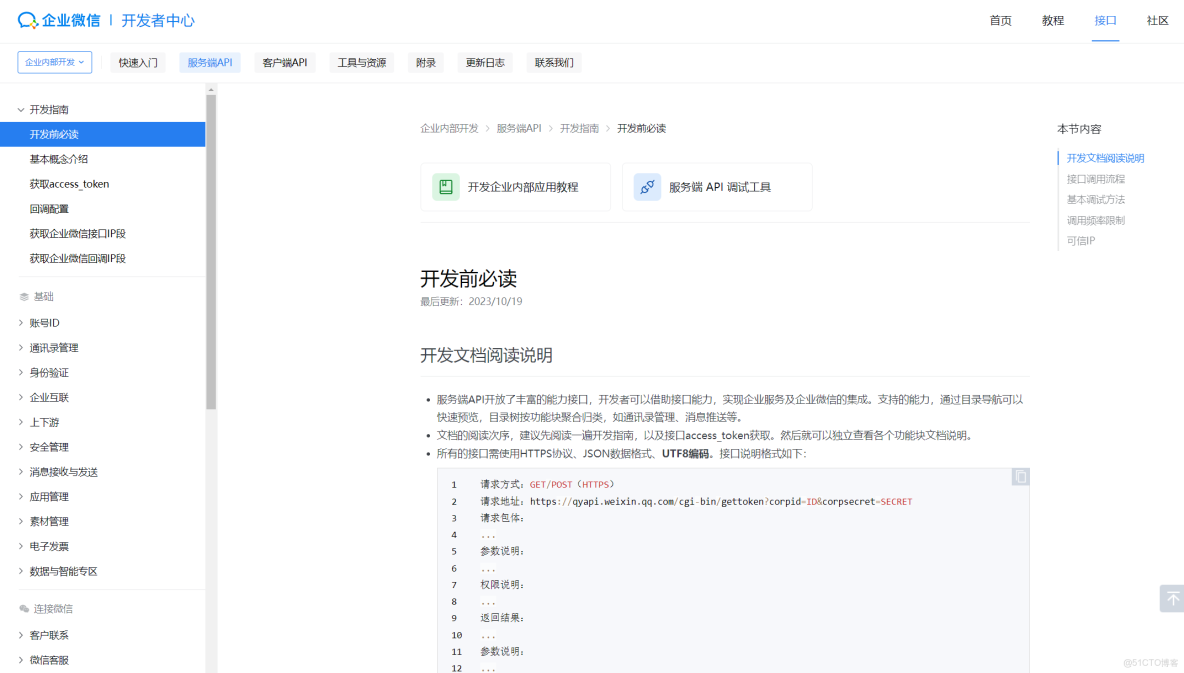1184x673 pixels.
Task: Activate the 服务端API tab highlight
Action: [x=209, y=62]
